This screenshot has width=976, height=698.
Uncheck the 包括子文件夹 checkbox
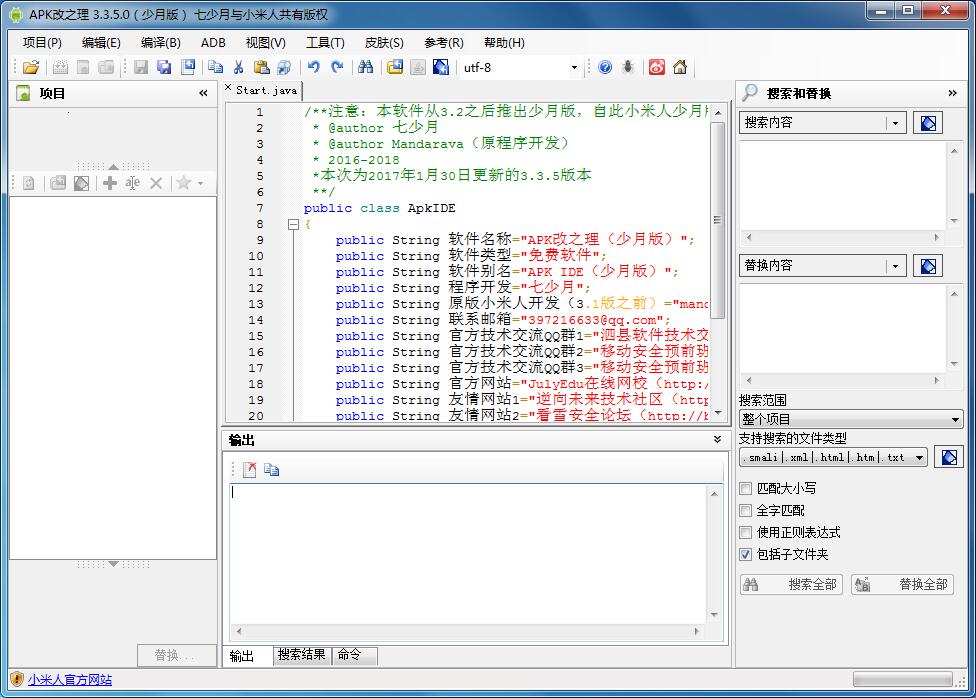tap(746, 555)
